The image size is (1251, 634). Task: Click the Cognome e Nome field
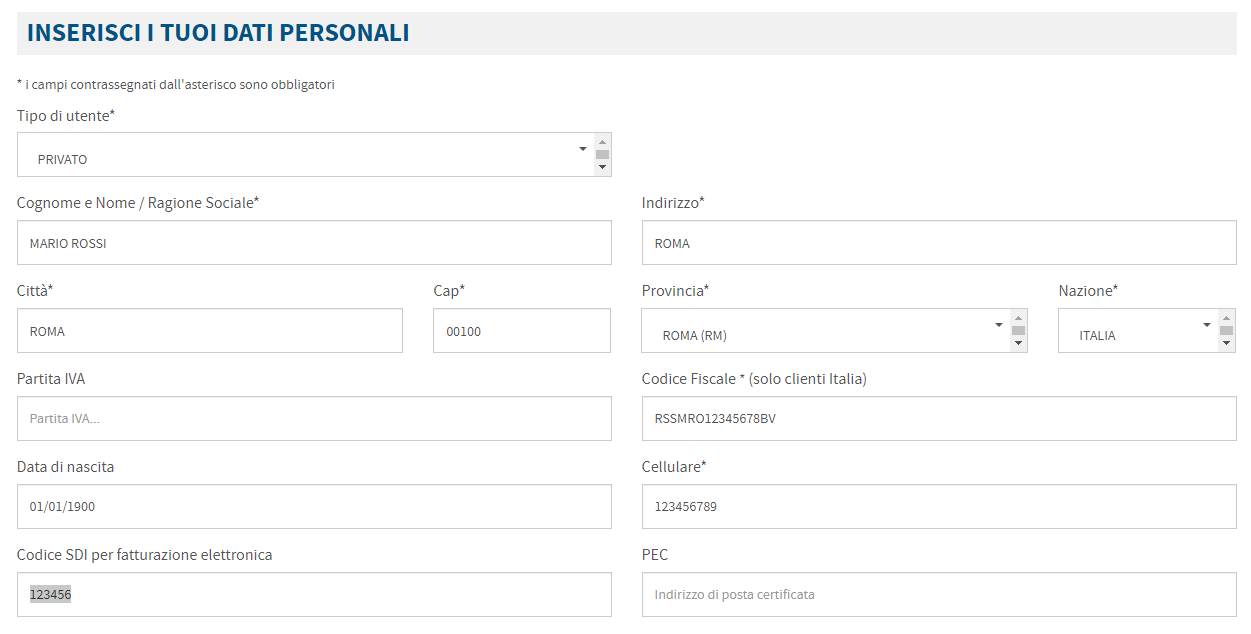click(314, 243)
